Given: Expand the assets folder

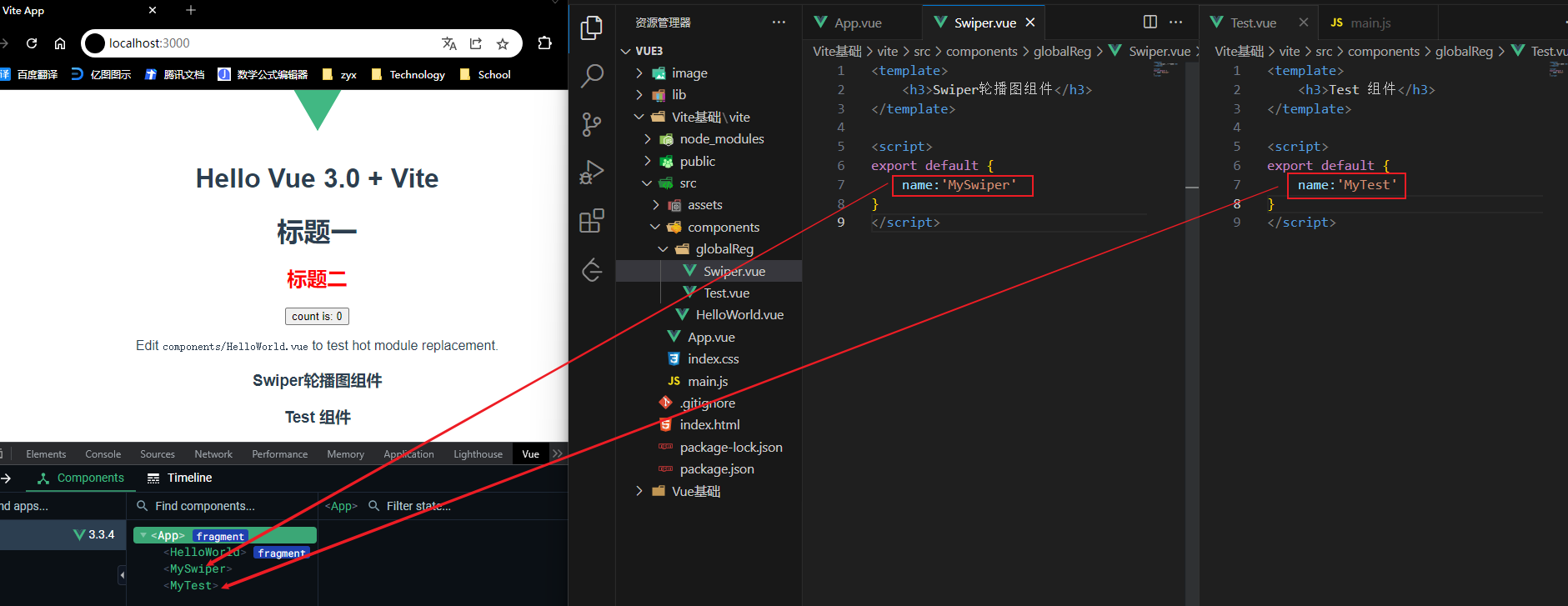Looking at the screenshot, I should (655, 205).
